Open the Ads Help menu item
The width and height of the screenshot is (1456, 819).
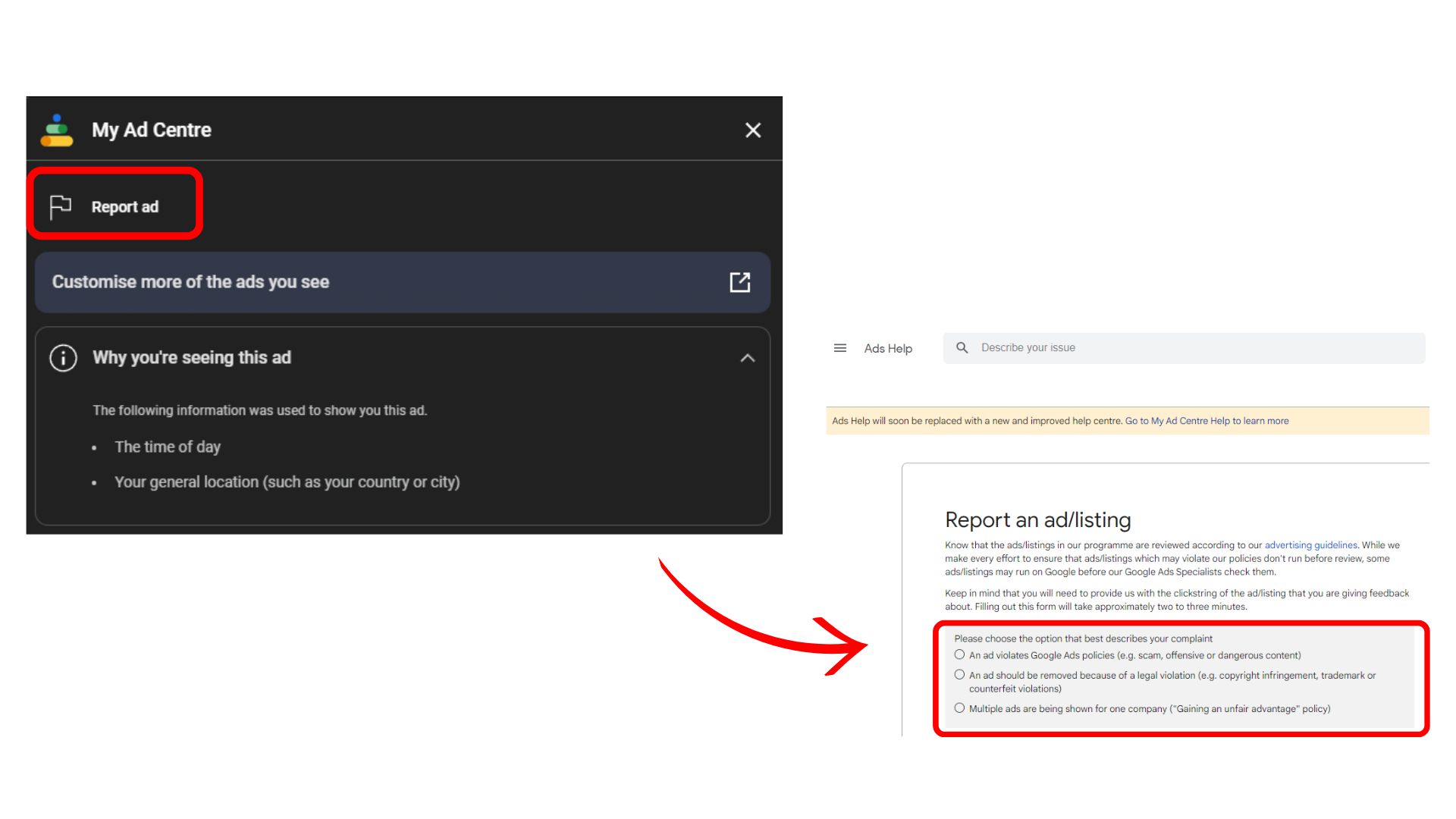(887, 347)
